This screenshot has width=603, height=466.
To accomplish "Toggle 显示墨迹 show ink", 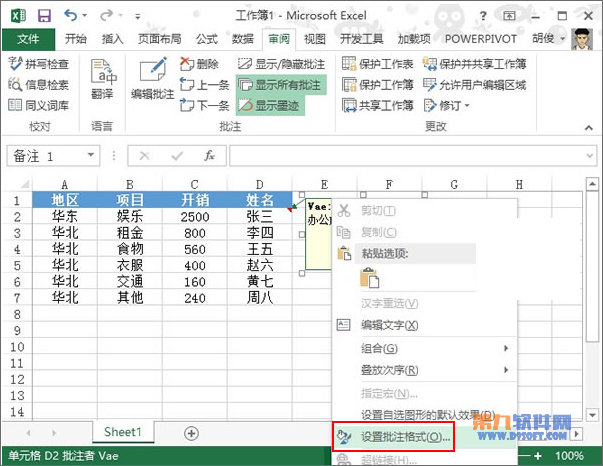I will [x=270, y=105].
